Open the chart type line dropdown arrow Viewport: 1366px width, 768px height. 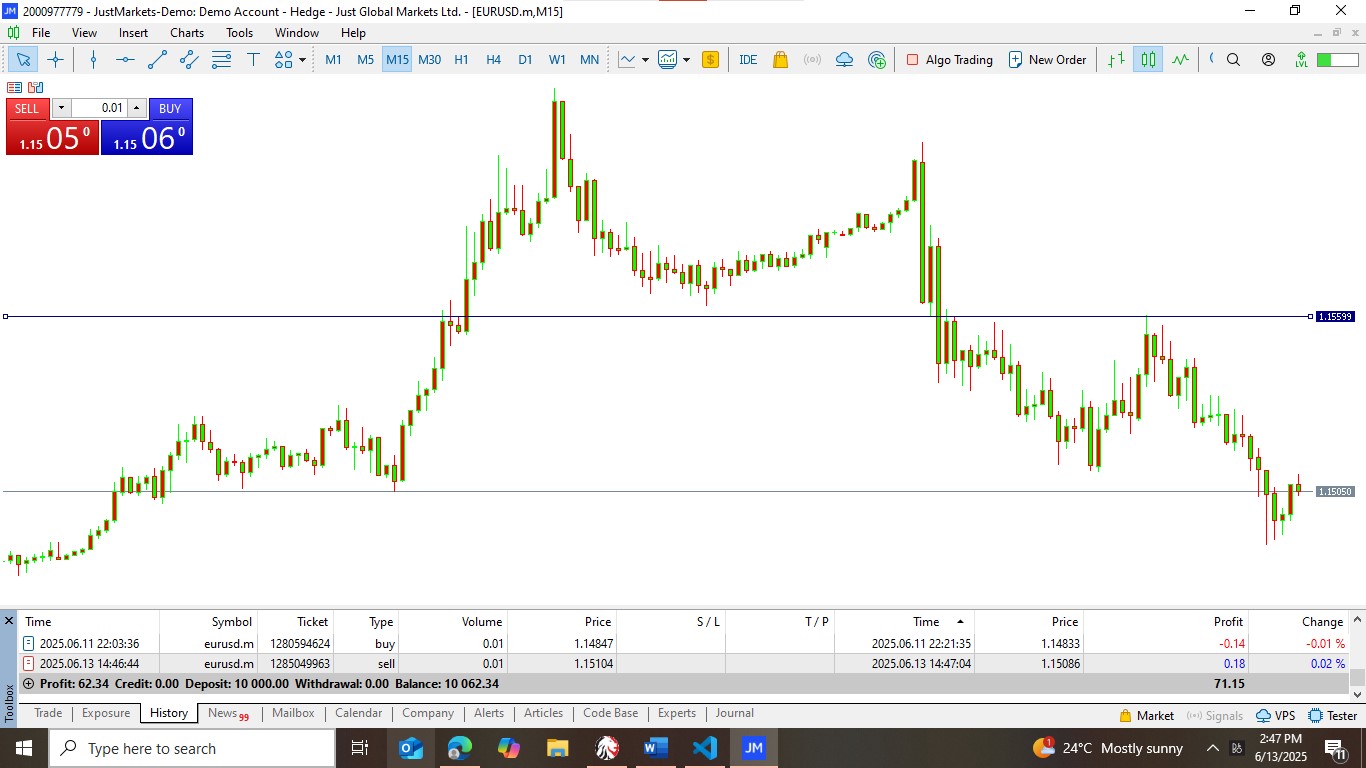[645, 60]
